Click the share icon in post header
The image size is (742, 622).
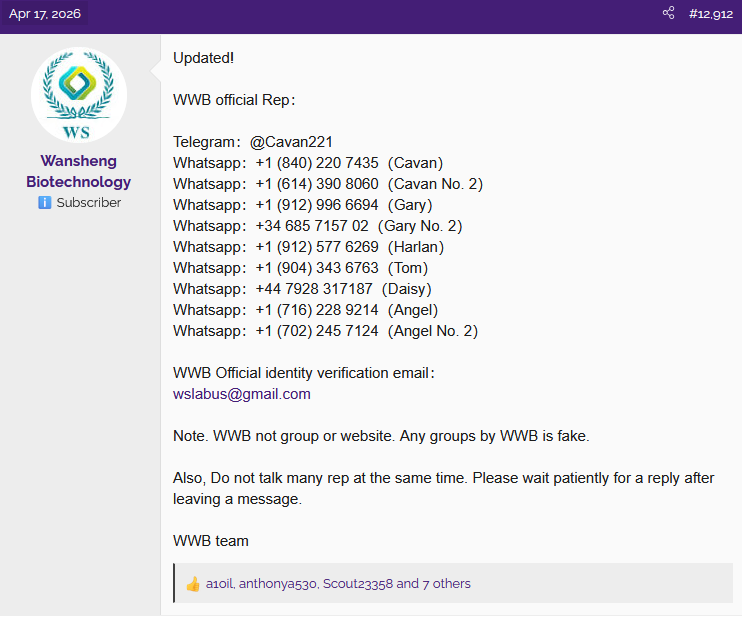coord(668,13)
